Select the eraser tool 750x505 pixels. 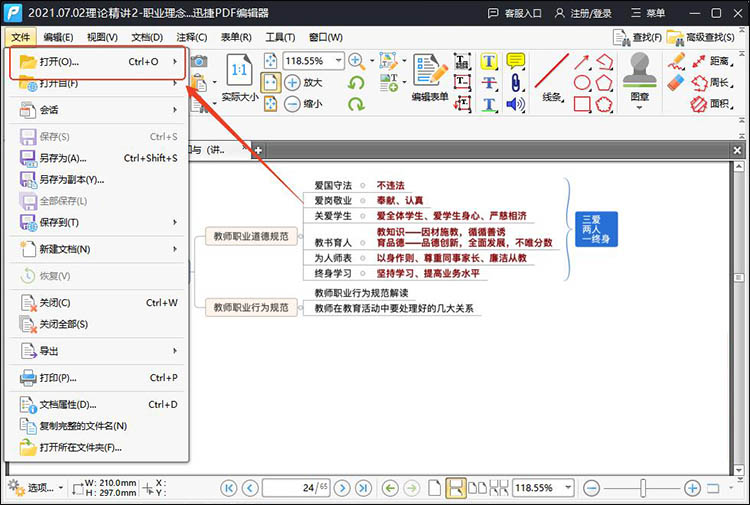[676, 83]
